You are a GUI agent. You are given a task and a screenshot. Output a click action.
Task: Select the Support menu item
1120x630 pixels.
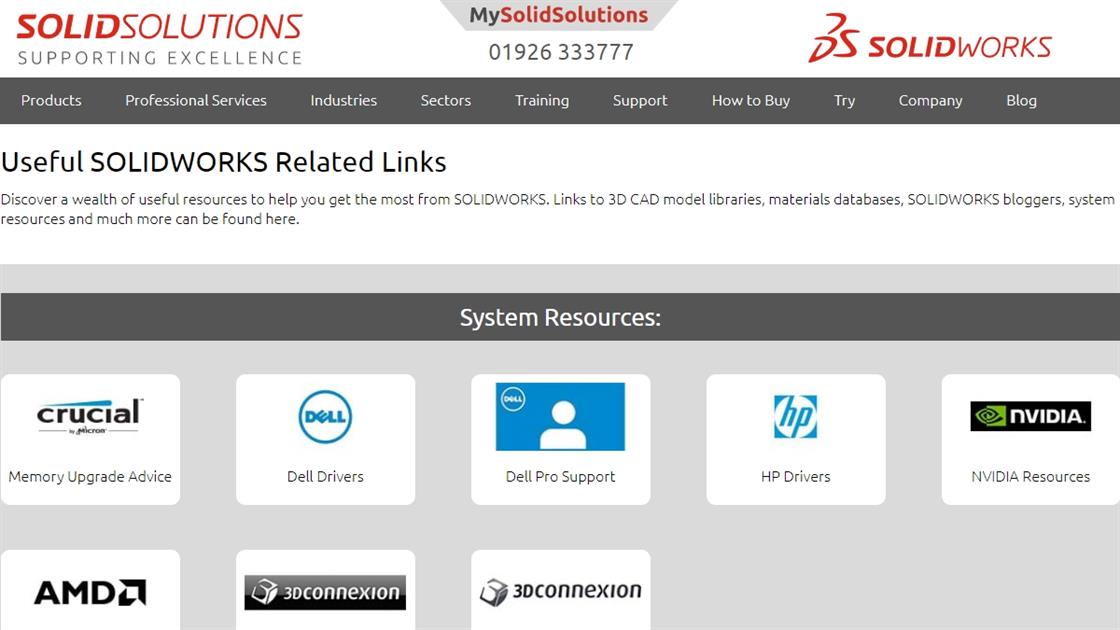pos(640,100)
